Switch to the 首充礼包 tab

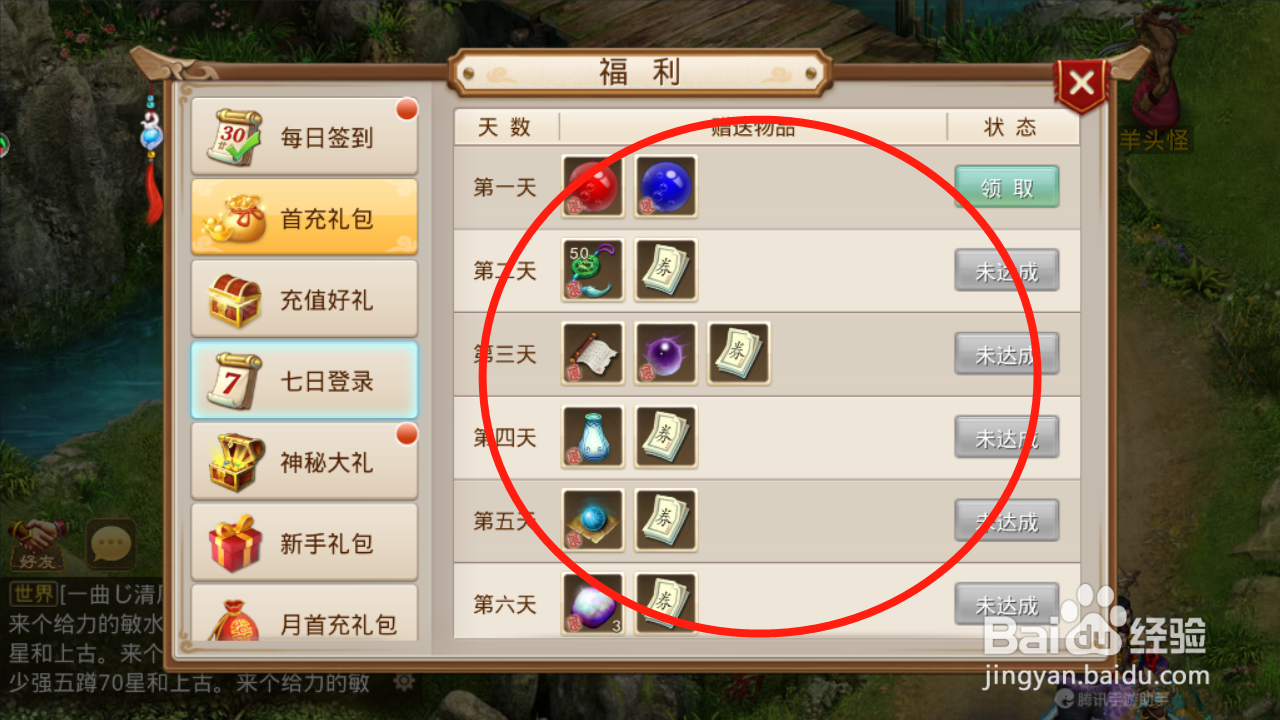[304, 218]
